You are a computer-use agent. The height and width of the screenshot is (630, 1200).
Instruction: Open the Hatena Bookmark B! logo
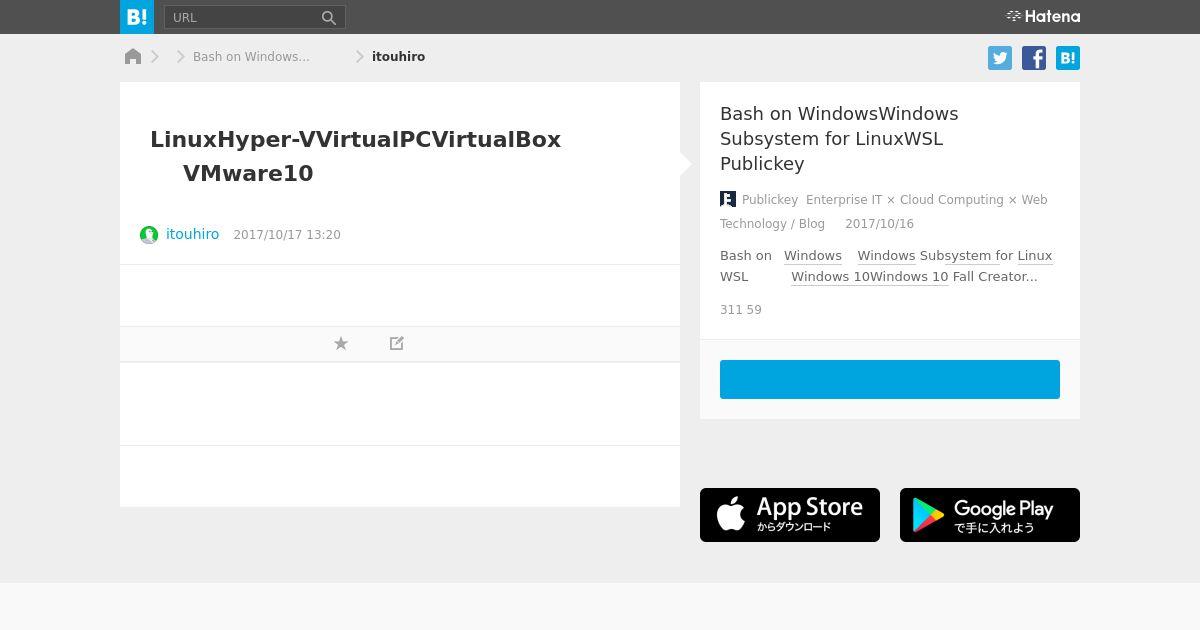pyautogui.click(x=137, y=17)
